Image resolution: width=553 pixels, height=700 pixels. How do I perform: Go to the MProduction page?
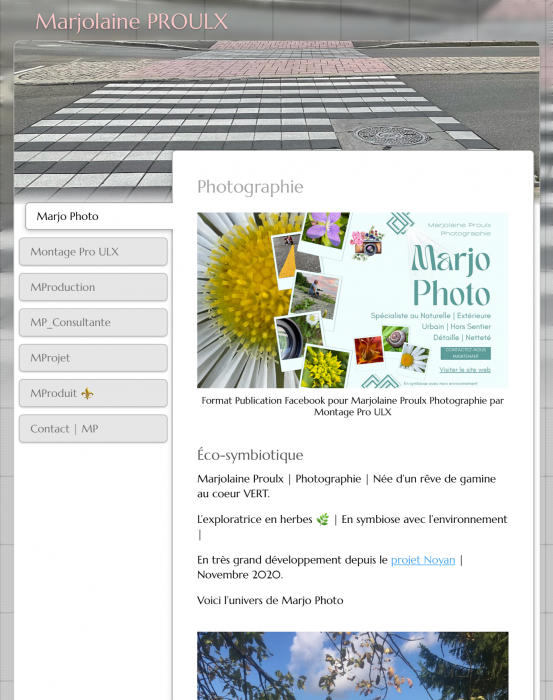[93, 287]
